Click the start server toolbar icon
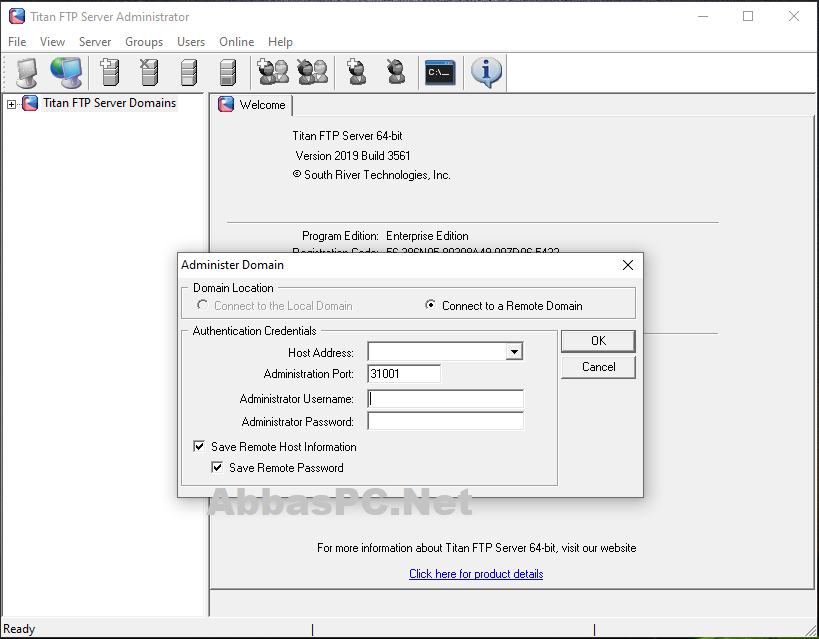Screen dimensions: 819x639 tap(189, 72)
